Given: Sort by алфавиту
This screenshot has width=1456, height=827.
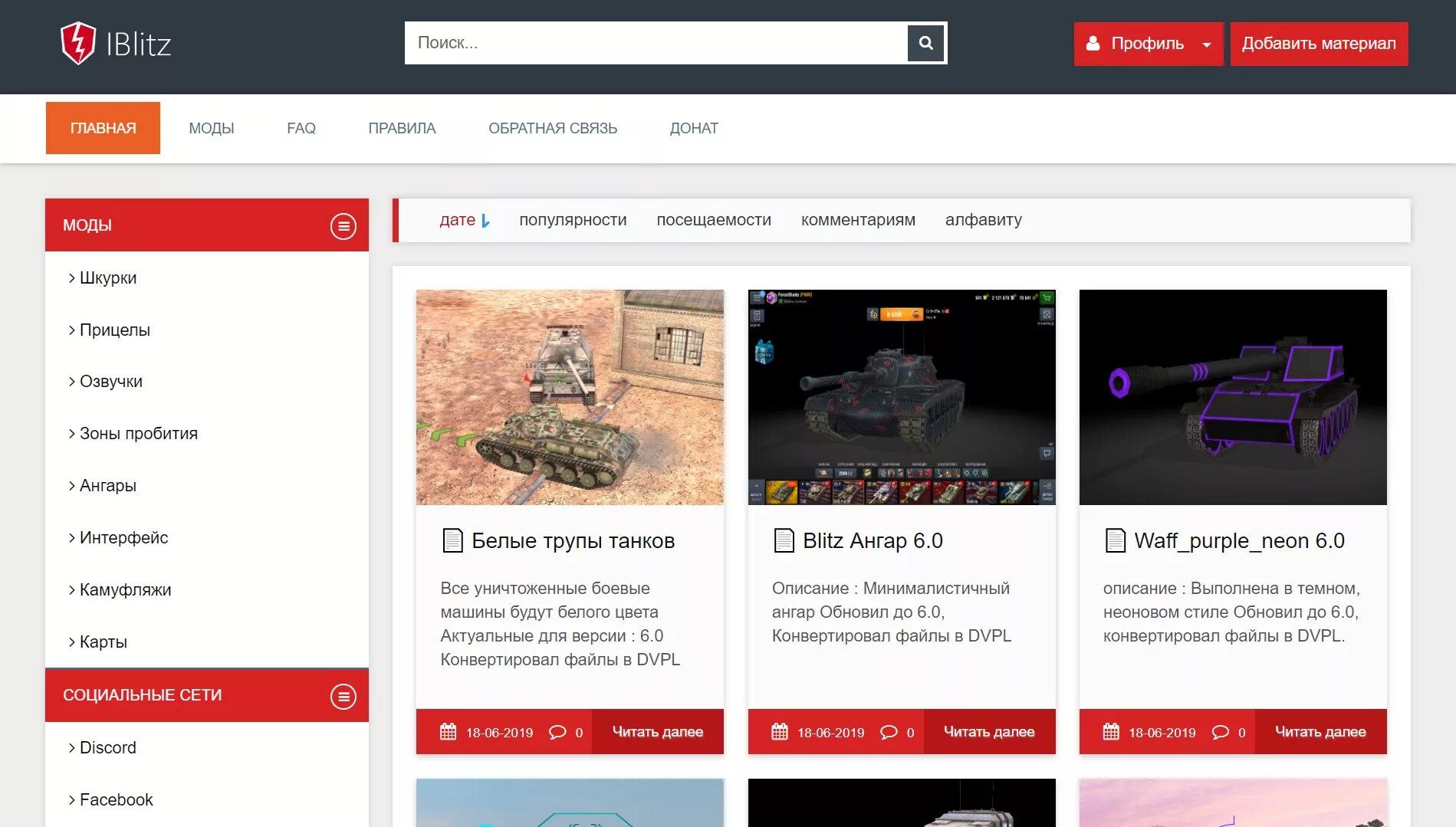Looking at the screenshot, I should [x=983, y=220].
